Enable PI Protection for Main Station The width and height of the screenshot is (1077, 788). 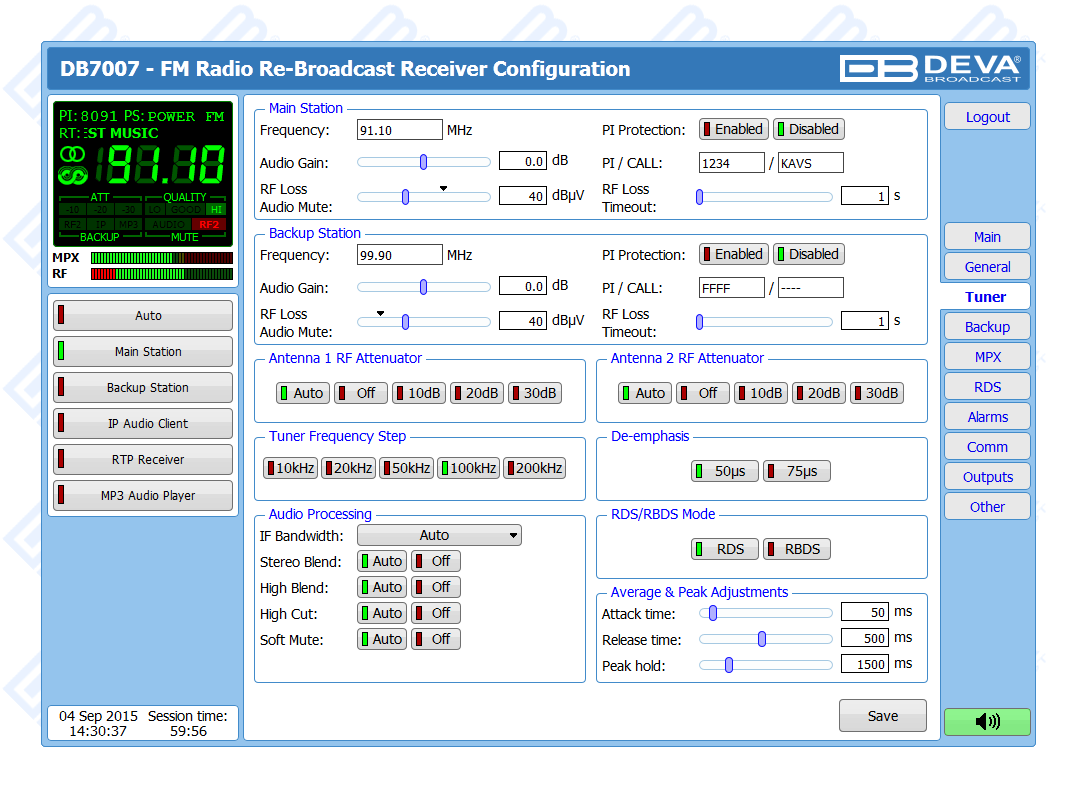733,129
